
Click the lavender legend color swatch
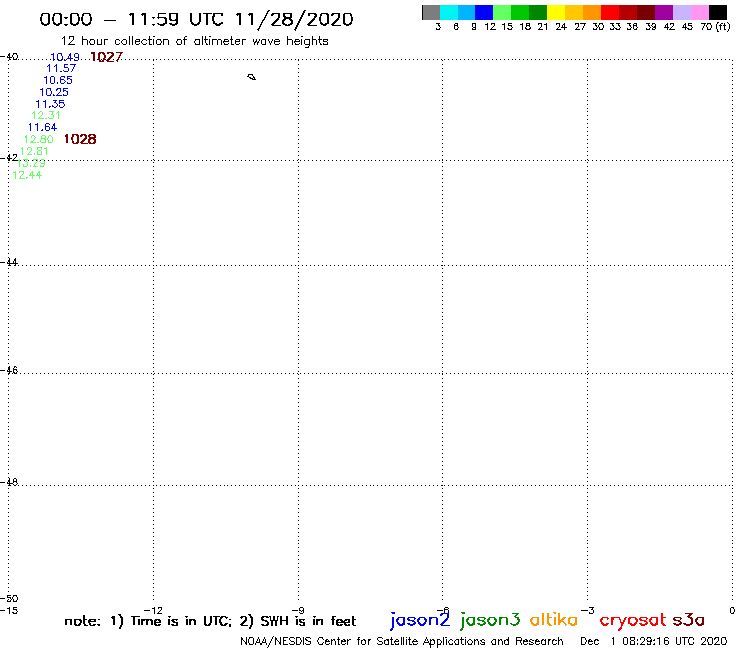click(x=682, y=12)
